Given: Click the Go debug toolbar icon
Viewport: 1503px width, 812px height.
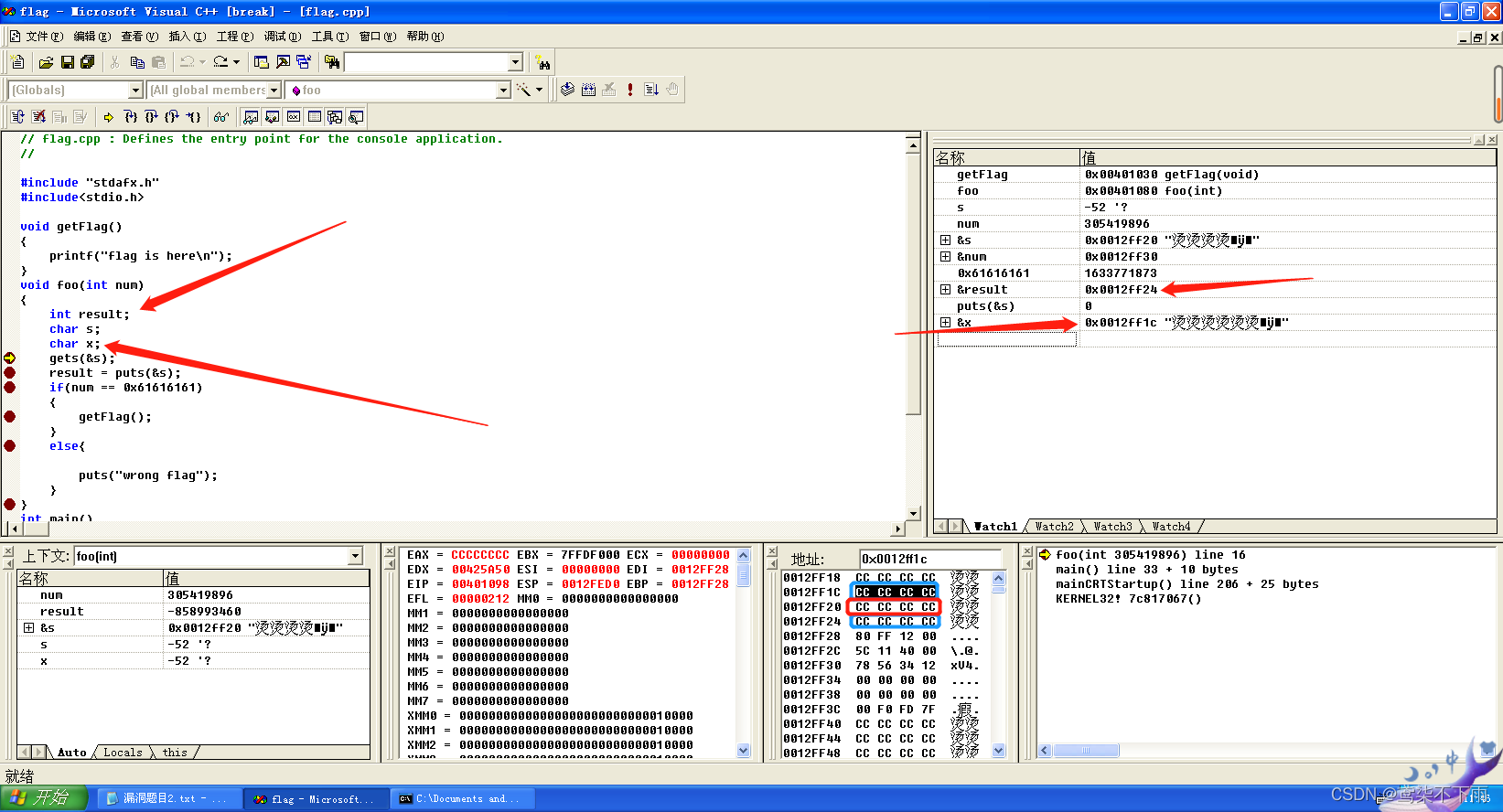Looking at the screenshot, I should pyautogui.click(x=651, y=90).
